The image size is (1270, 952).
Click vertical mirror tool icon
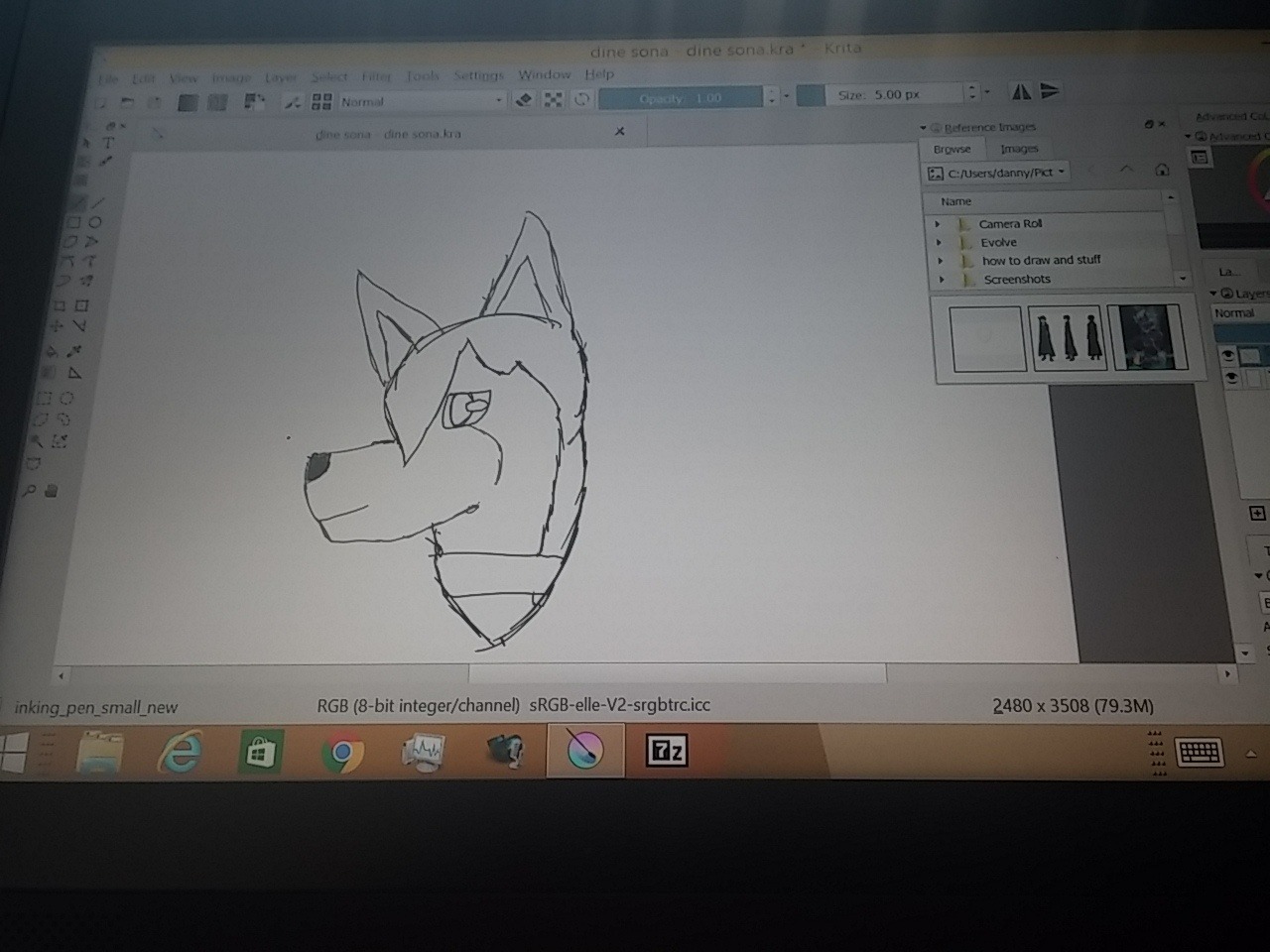(x=1050, y=91)
